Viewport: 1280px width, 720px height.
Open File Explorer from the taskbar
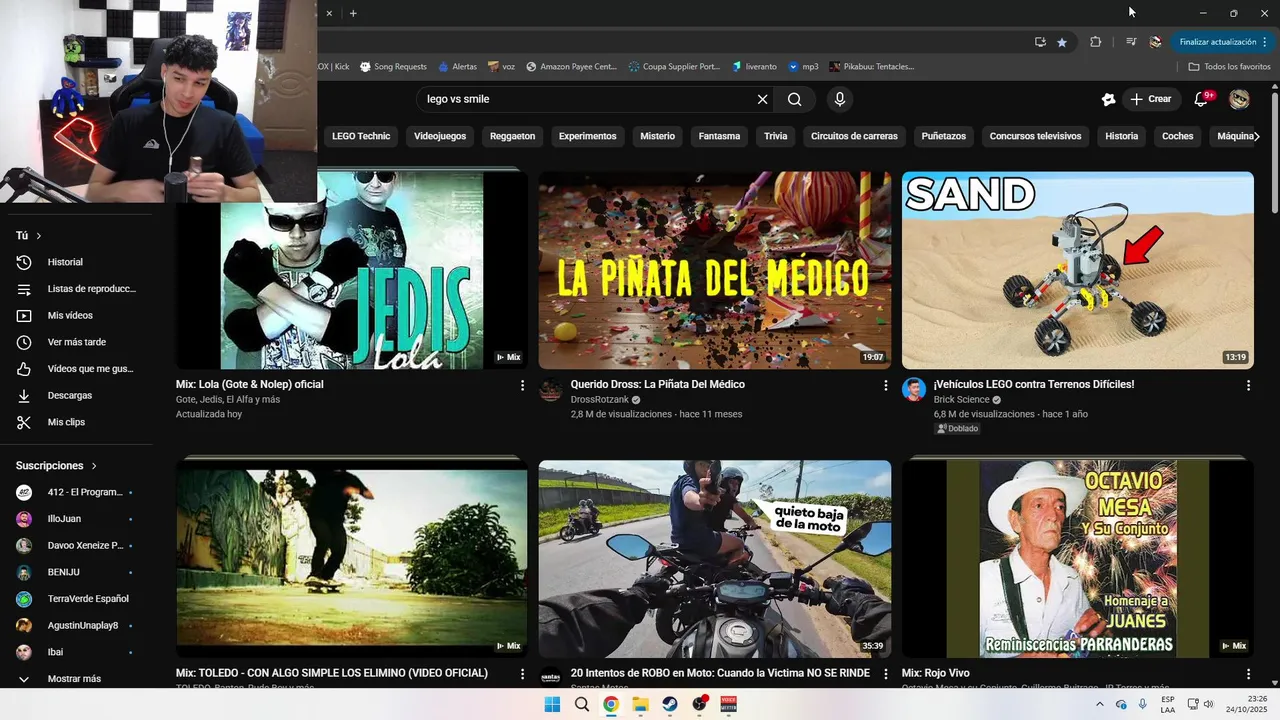coord(640,704)
